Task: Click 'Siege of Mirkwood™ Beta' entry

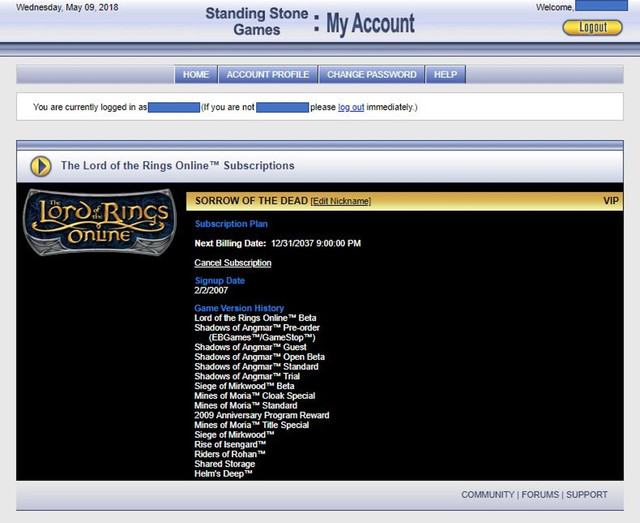Action: coord(244,386)
